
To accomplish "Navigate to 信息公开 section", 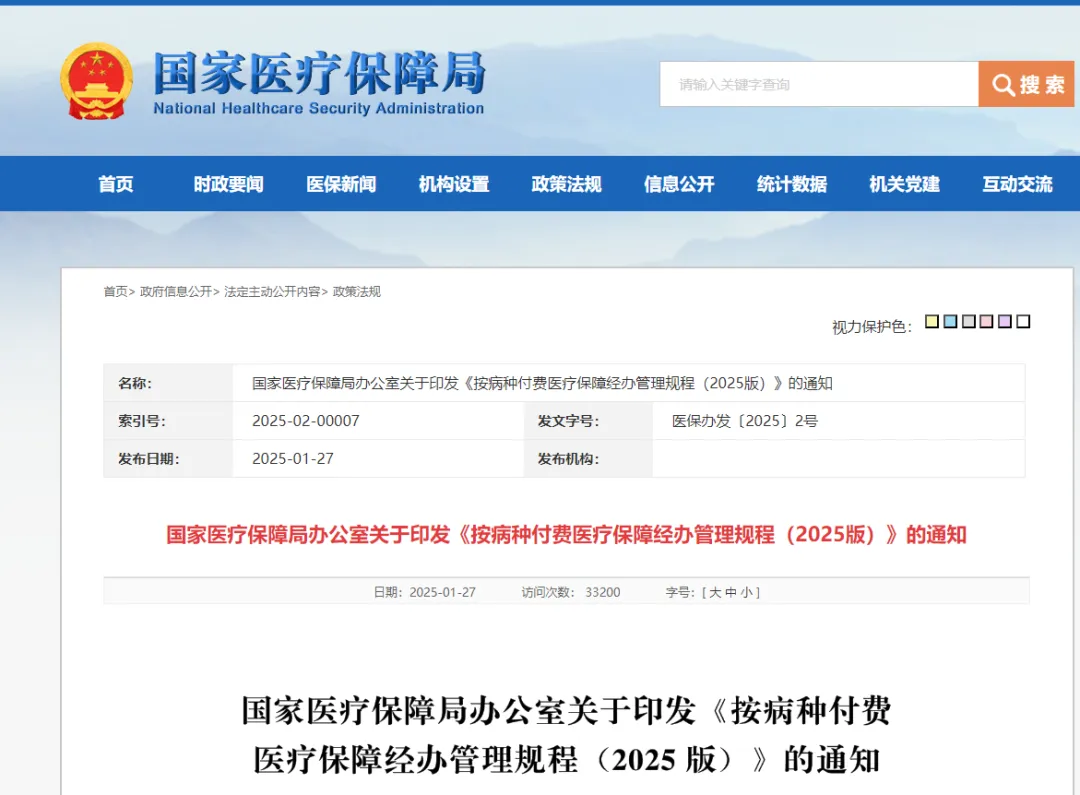I will pyautogui.click(x=679, y=184).
